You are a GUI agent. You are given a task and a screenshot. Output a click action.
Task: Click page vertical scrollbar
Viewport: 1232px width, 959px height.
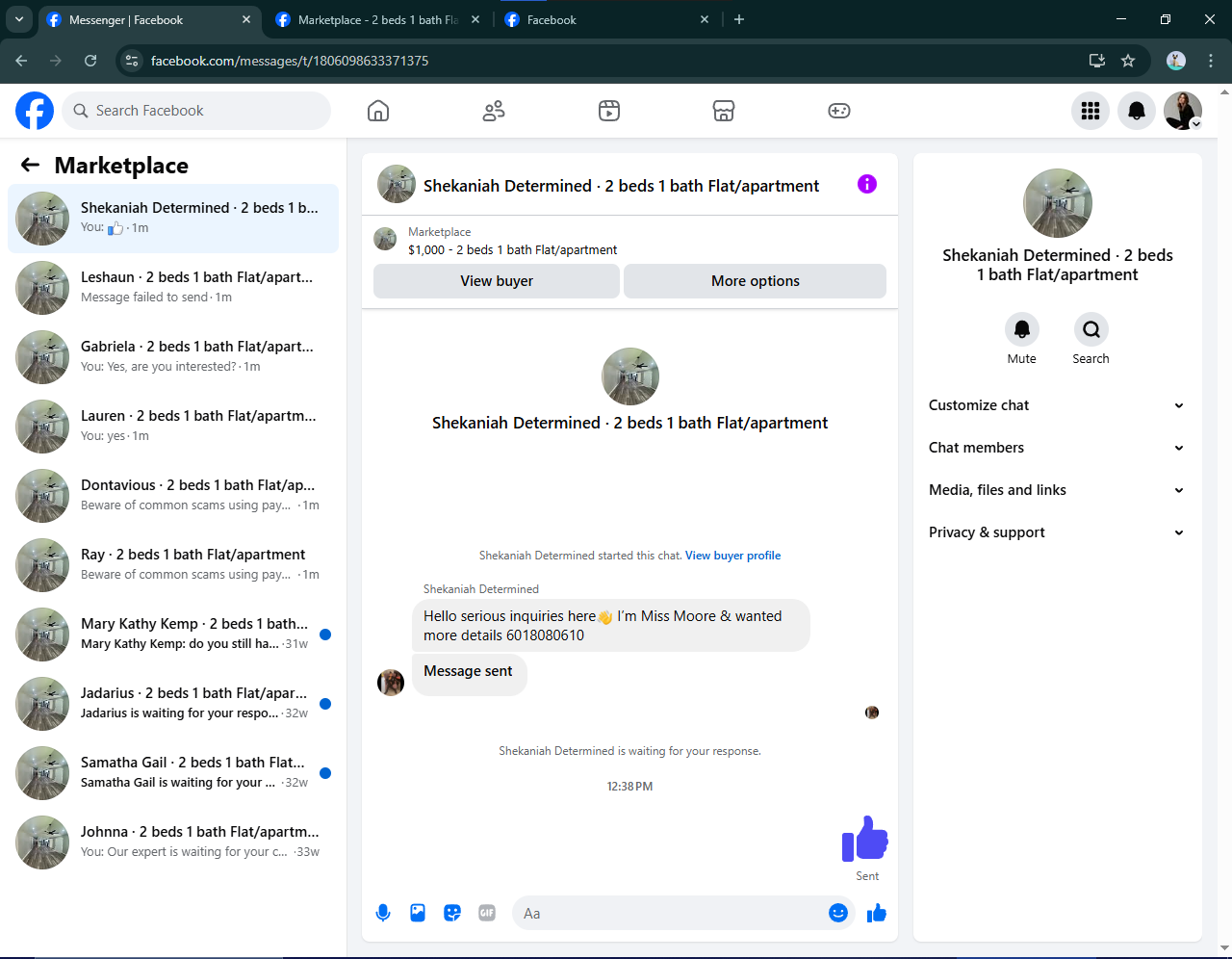1224,520
